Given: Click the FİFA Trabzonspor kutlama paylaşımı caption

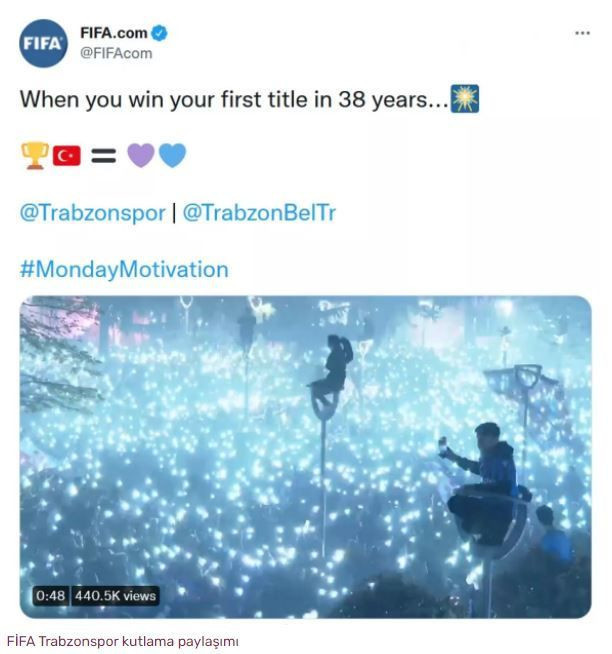Looking at the screenshot, I should (123, 641).
